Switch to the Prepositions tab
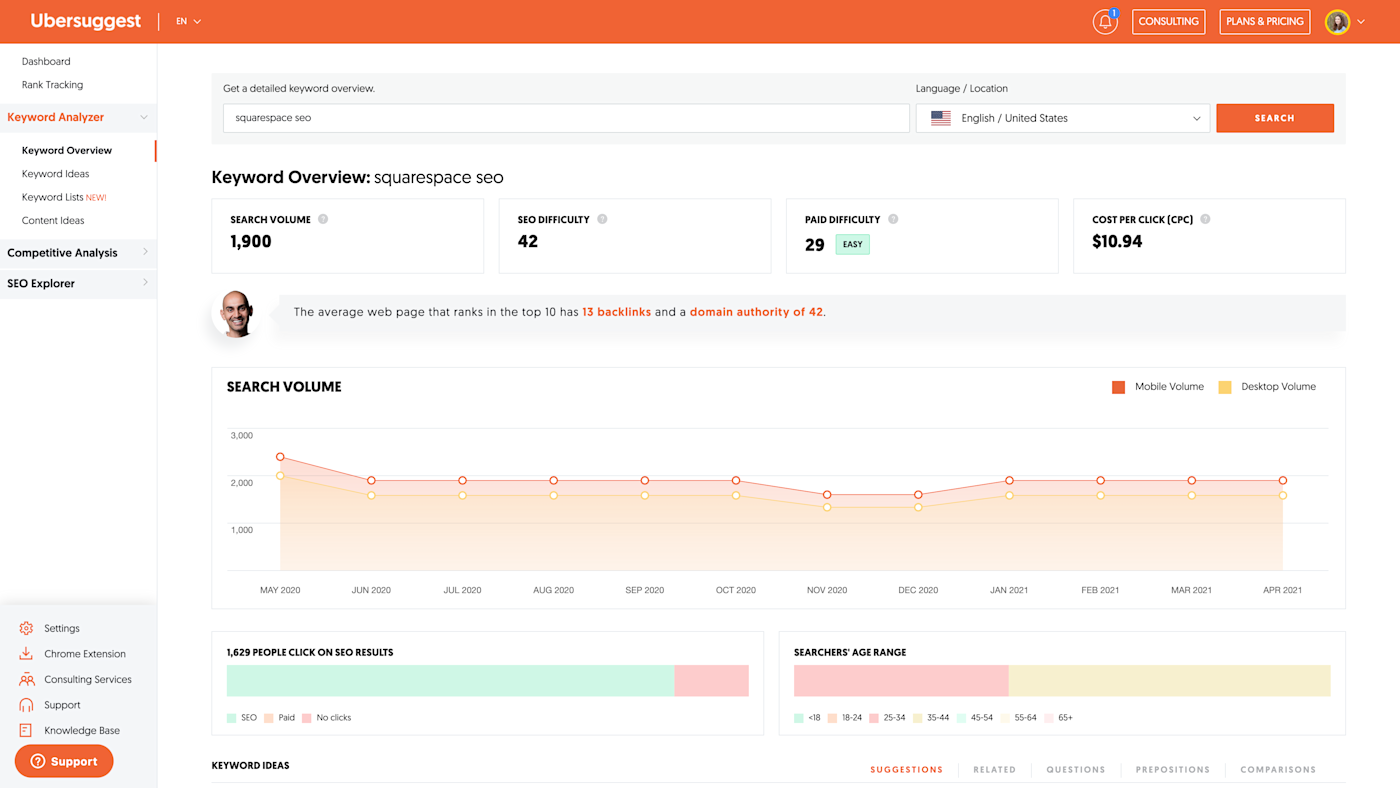 1173,770
